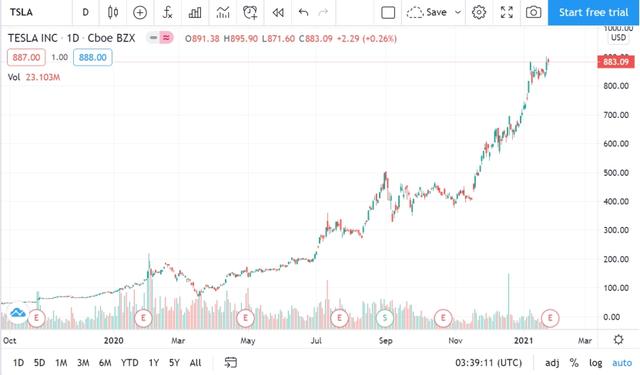Screen dimensions: 640x375
Task: Redo the chart action
Action: click(x=323, y=12)
